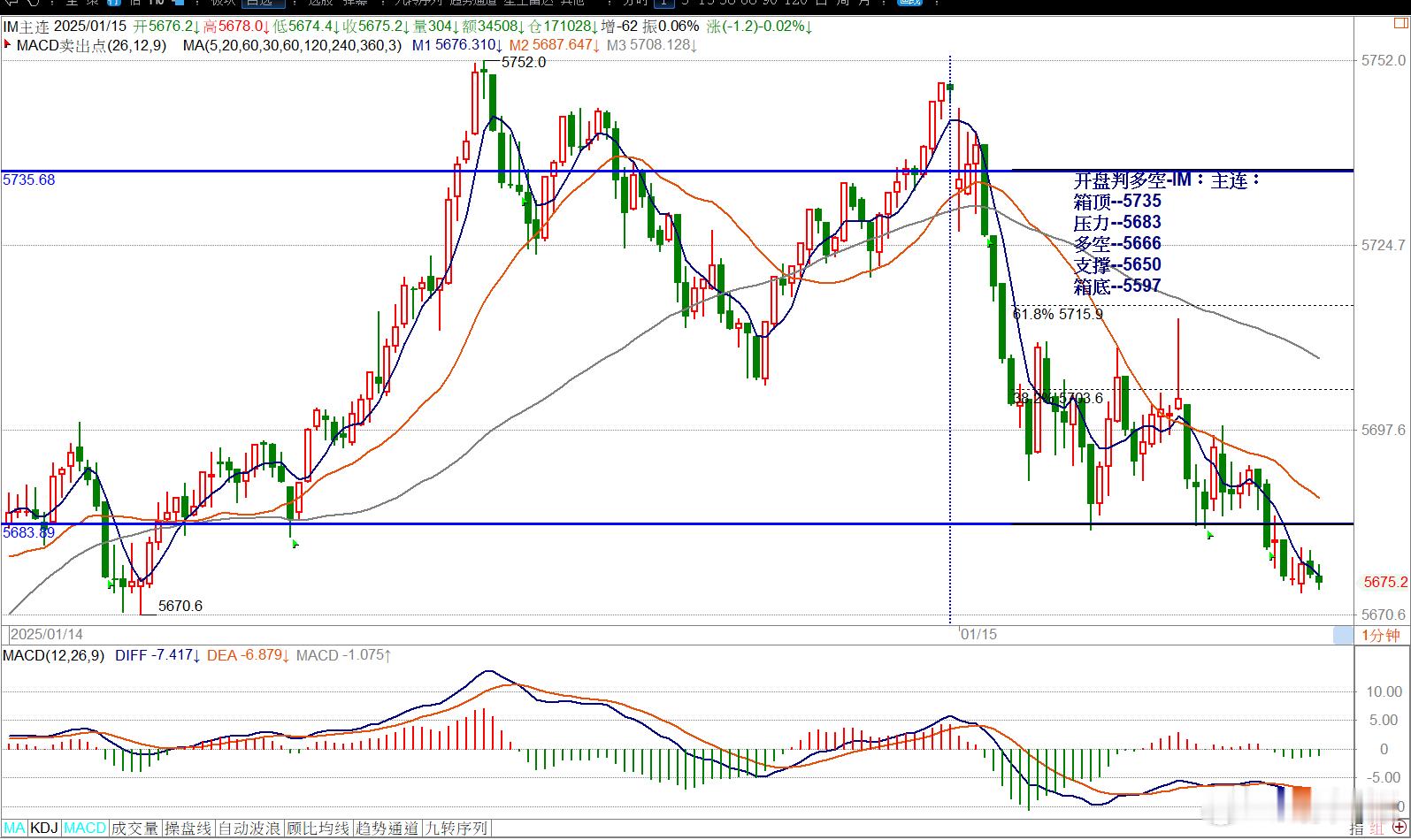The image size is (1411, 840).
Task: Click the 5724.7 price axis label
Action: pyautogui.click(x=1384, y=245)
